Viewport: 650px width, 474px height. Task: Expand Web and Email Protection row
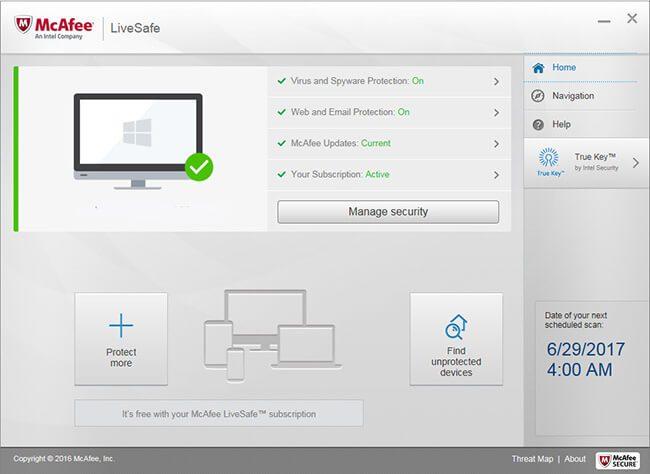pos(496,112)
